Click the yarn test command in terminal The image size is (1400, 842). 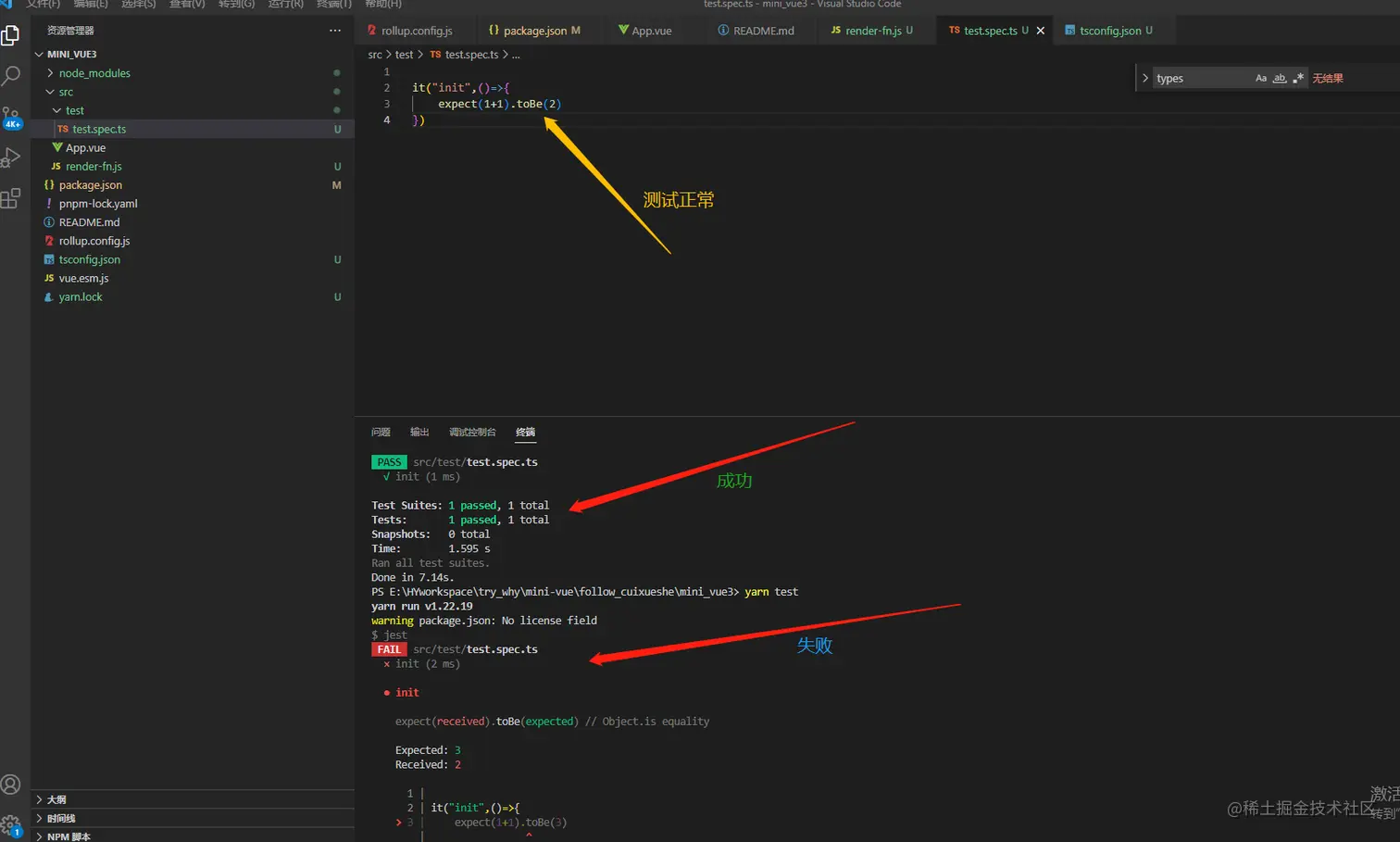(x=771, y=592)
